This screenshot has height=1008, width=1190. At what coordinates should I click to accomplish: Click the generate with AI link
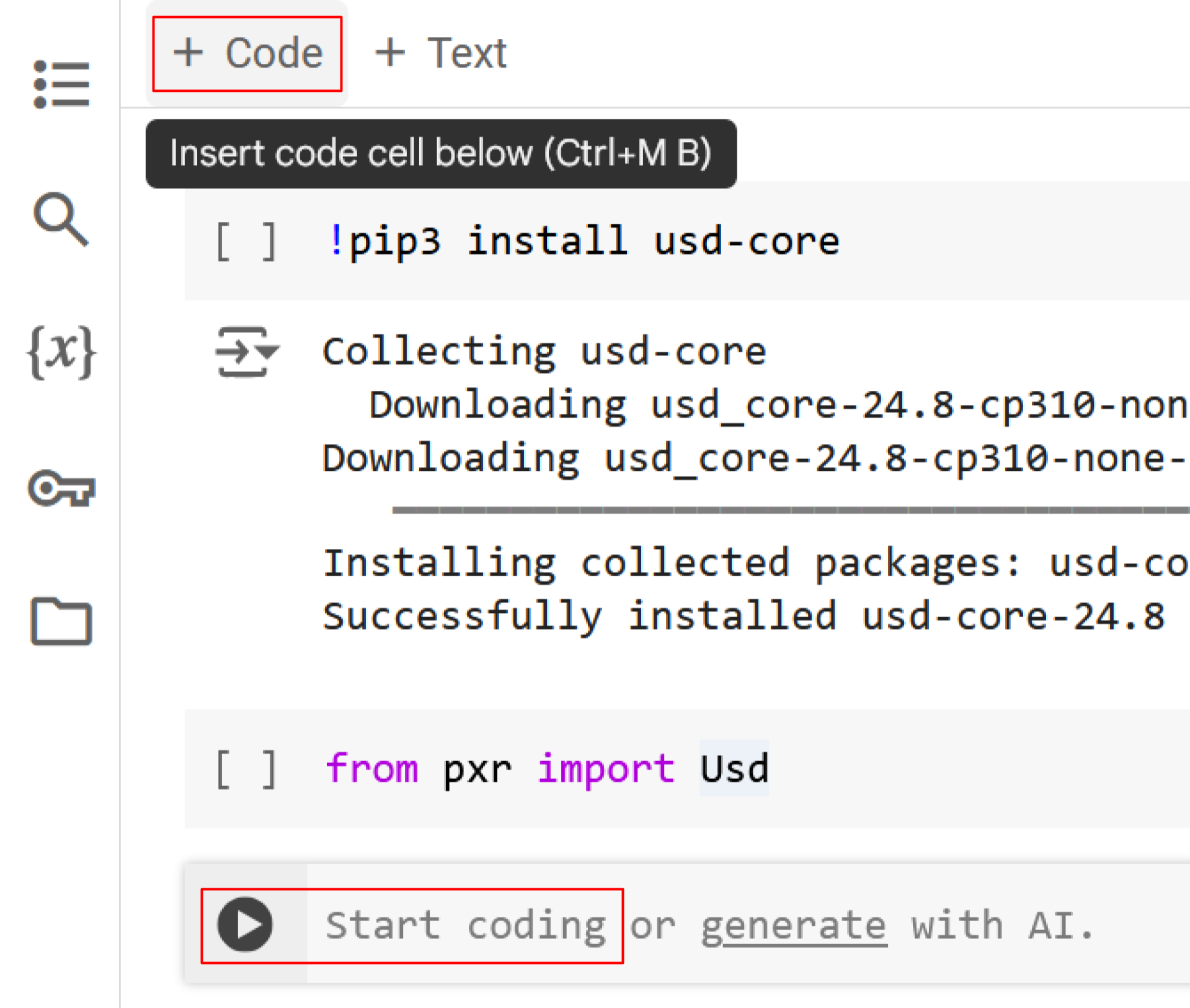click(794, 925)
